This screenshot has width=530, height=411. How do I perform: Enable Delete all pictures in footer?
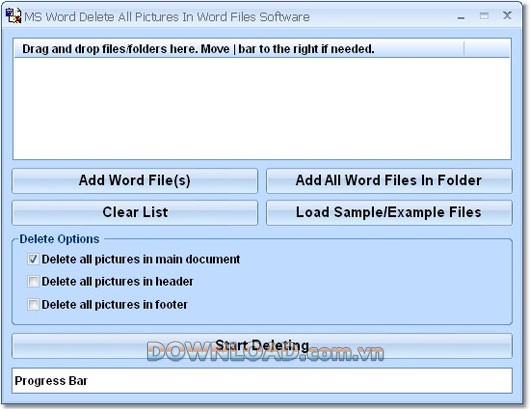click(33, 305)
